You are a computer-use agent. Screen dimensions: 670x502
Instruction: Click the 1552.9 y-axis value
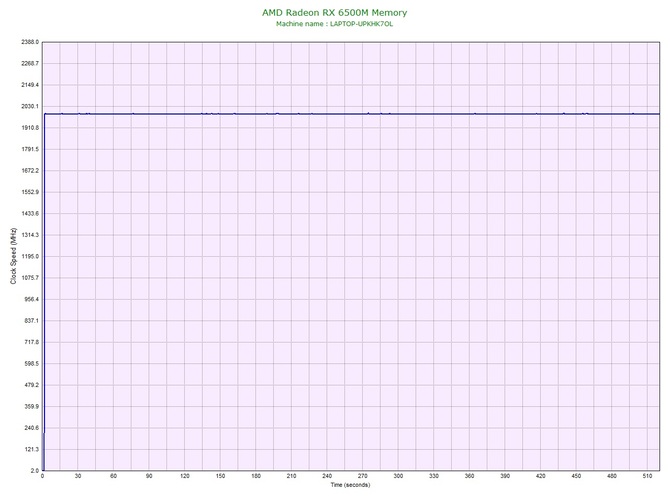[x=30, y=192]
